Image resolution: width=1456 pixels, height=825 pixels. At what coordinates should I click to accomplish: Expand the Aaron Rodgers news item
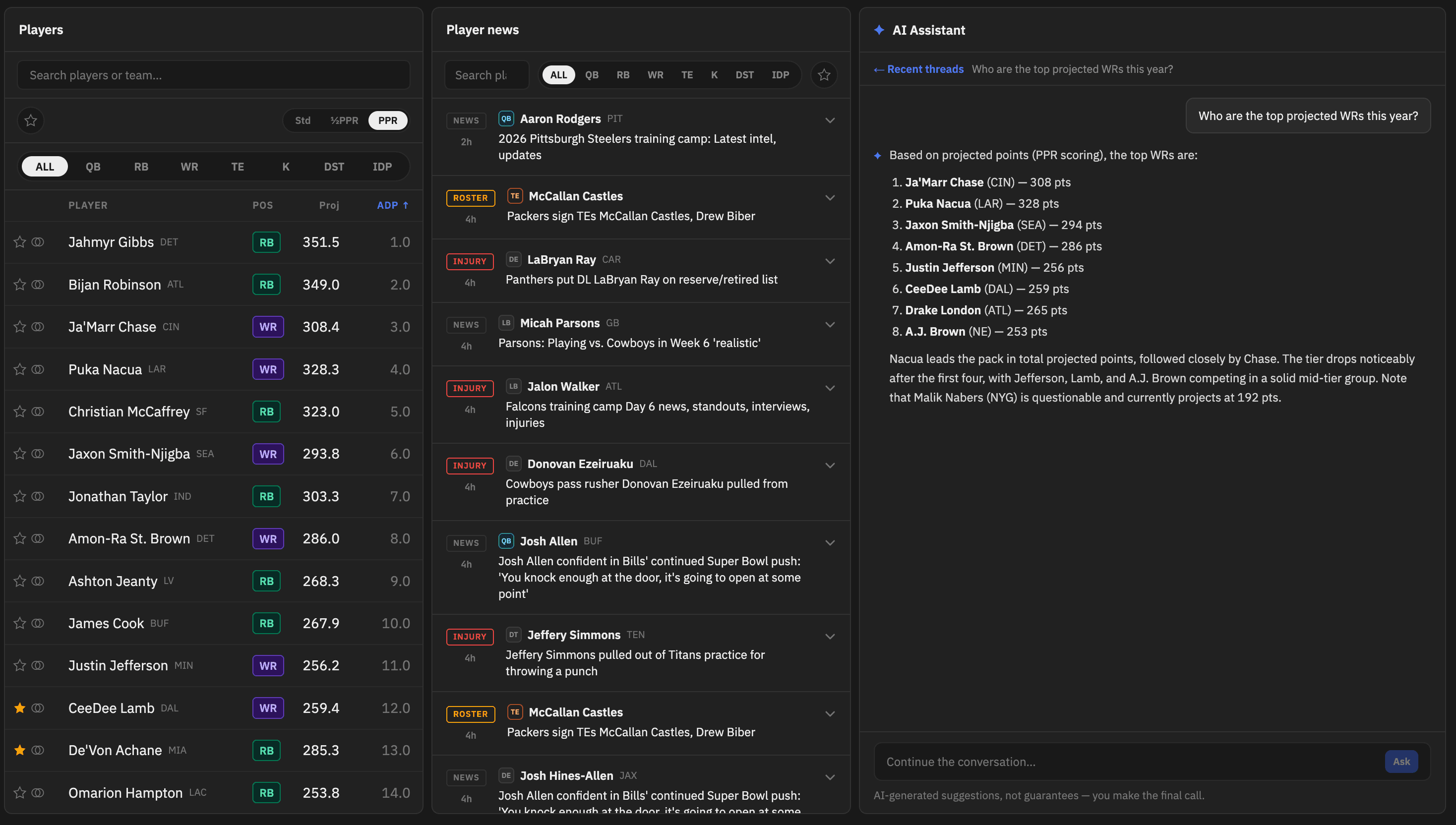point(830,120)
